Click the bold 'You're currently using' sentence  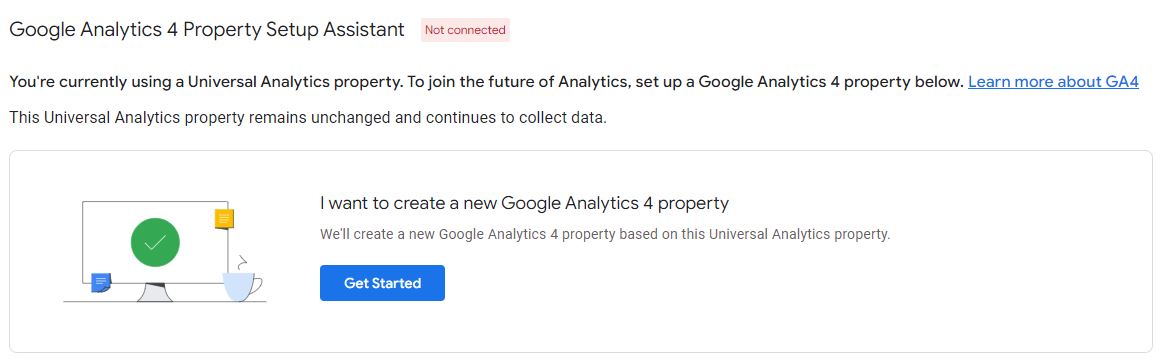click(486, 82)
